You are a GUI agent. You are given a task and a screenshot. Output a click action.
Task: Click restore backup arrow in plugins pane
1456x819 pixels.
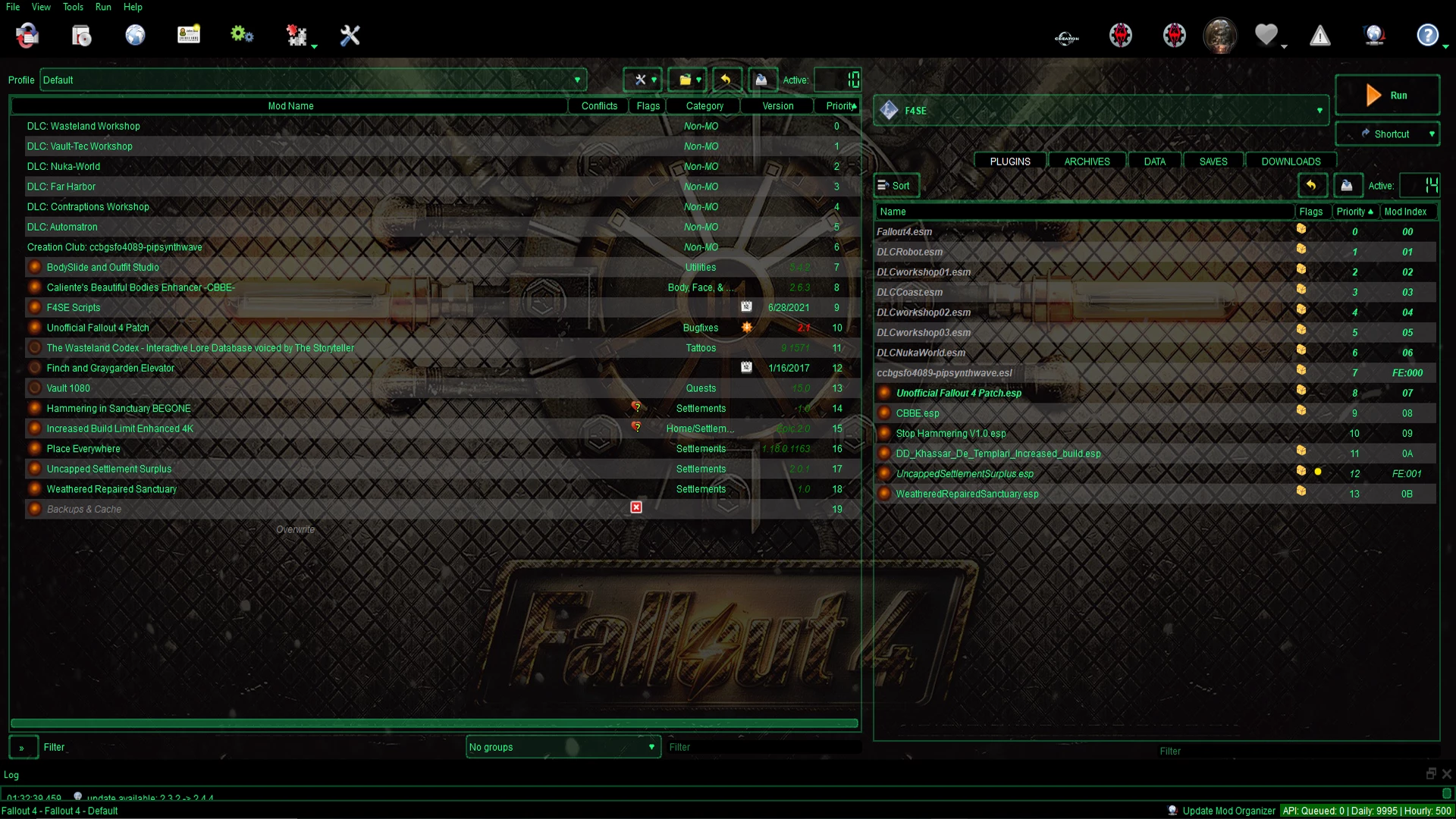point(1312,185)
